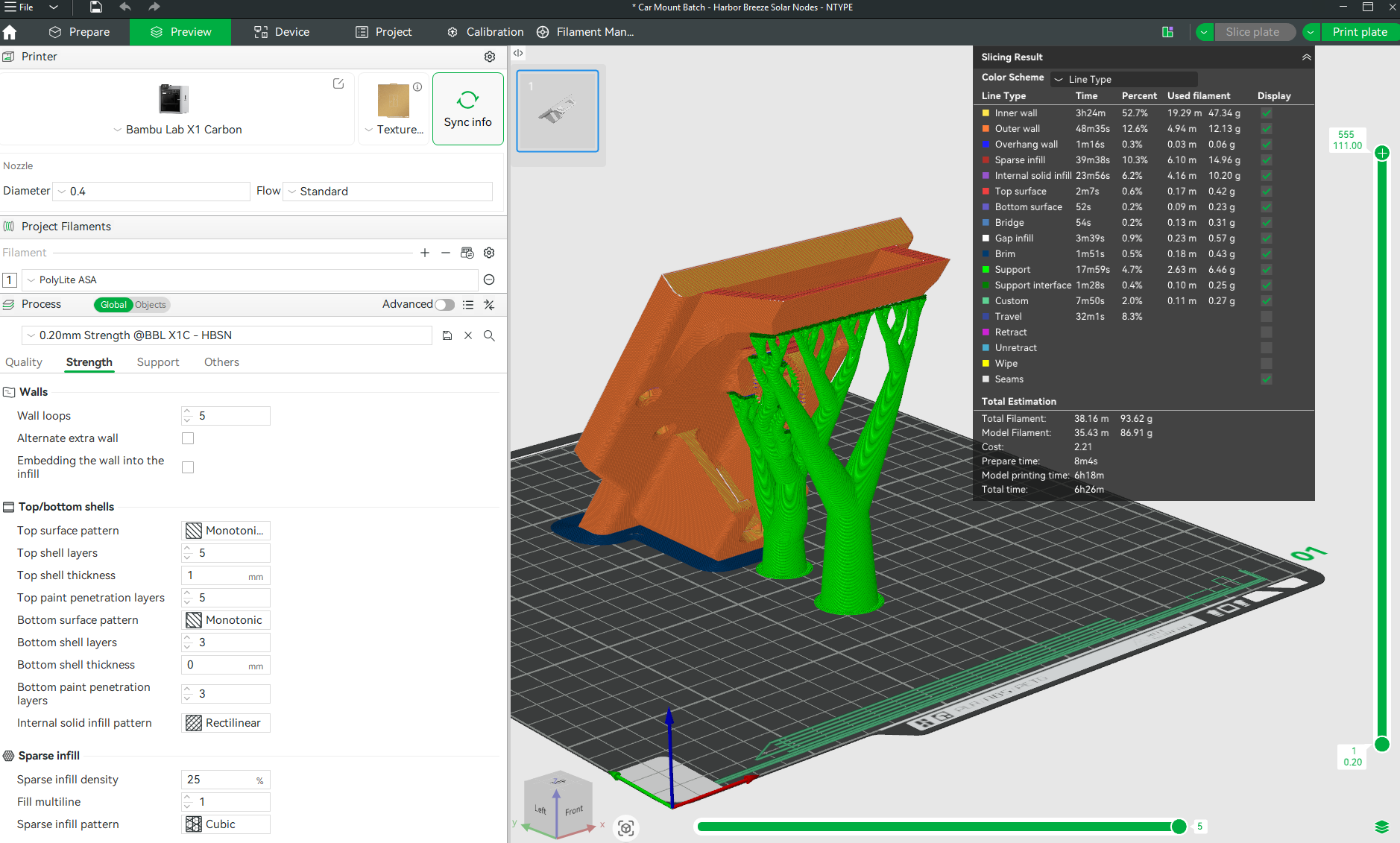Toggle Seams display checkbox
The width and height of the screenshot is (1400, 843).
(x=1266, y=379)
